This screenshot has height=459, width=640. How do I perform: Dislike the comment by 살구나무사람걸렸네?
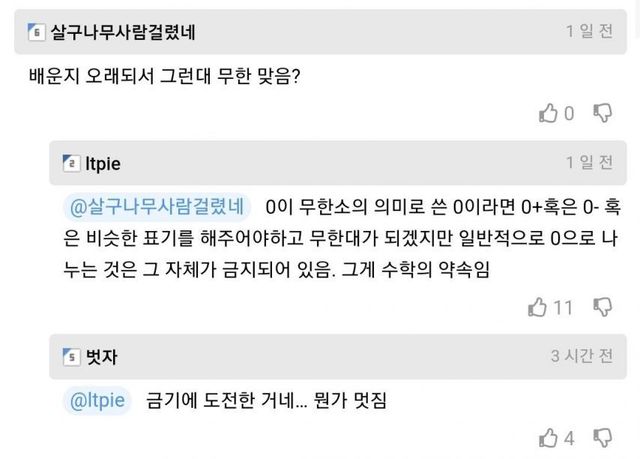point(603,113)
